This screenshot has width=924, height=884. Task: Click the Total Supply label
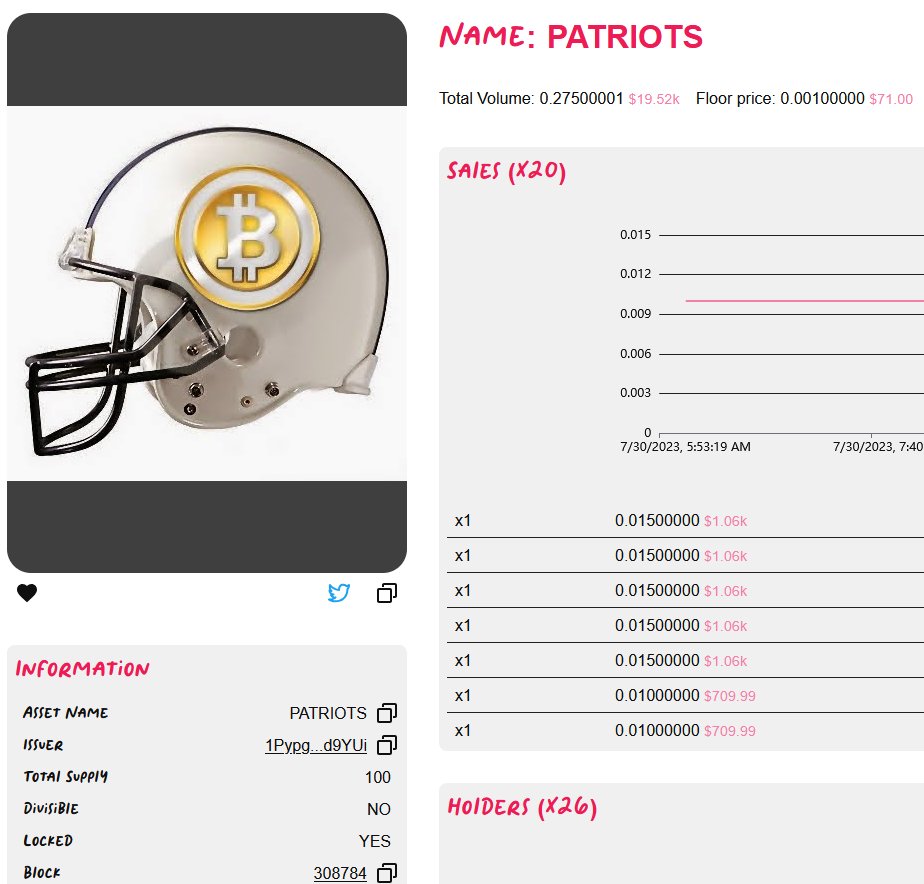[x=65, y=777]
